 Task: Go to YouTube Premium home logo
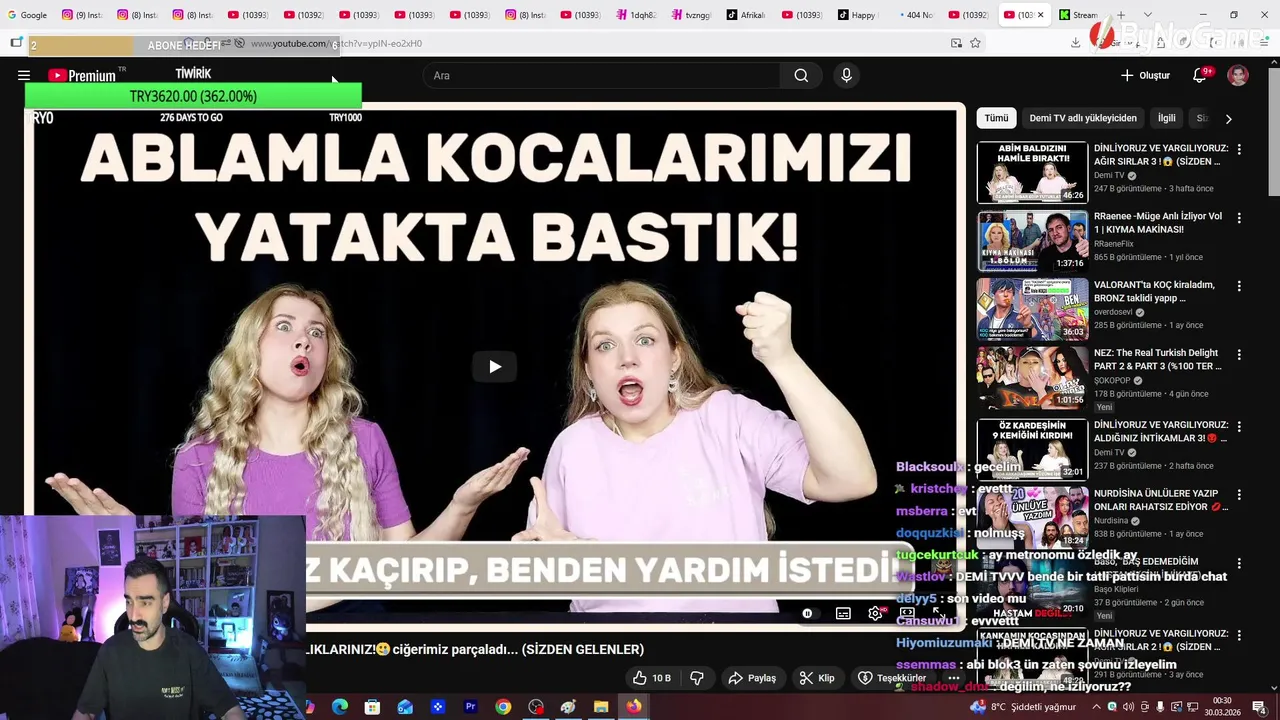(x=82, y=75)
